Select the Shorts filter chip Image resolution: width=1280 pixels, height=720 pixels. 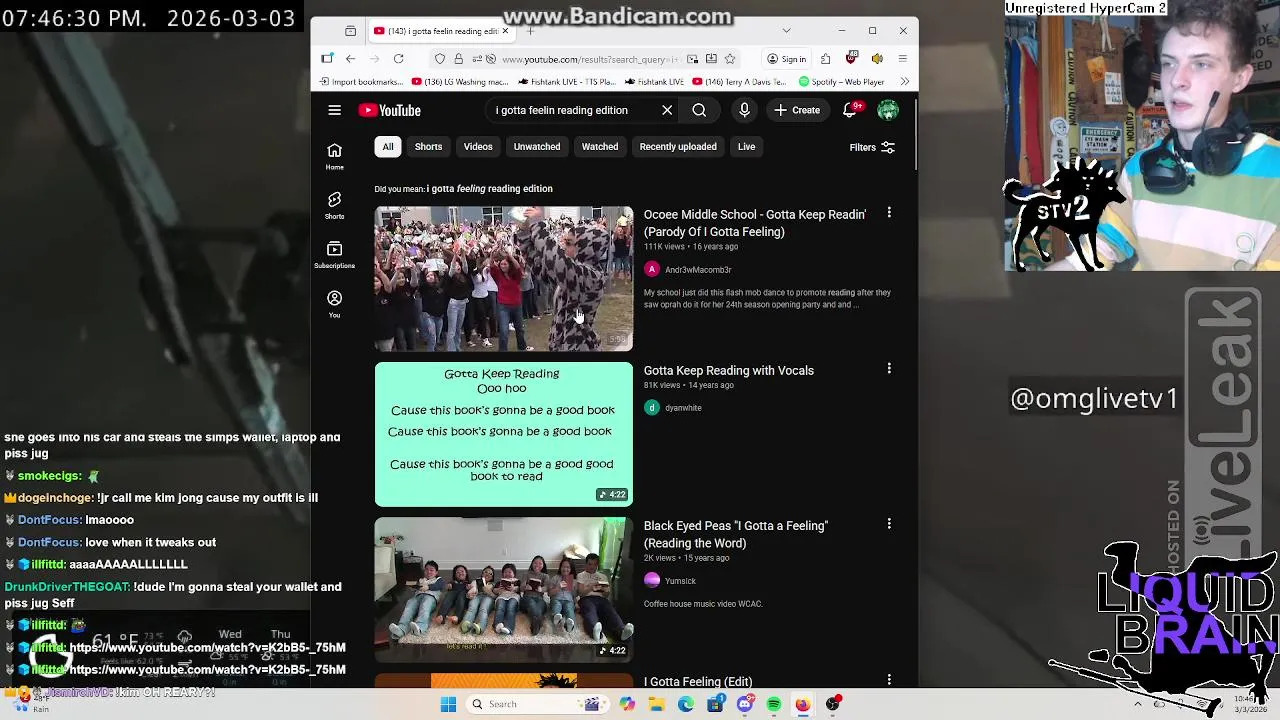428,147
